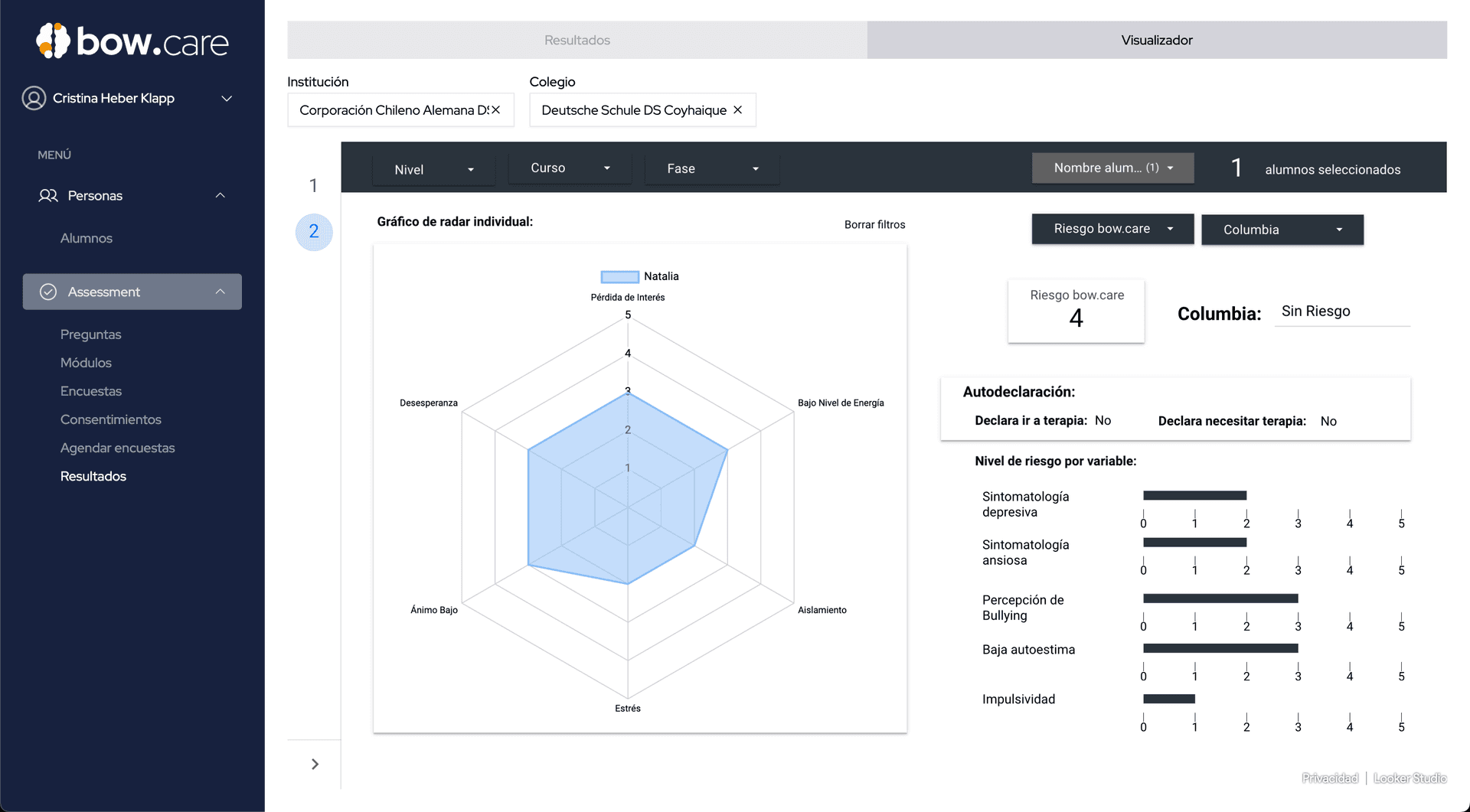Click Borrar filtros
Image resolution: width=1470 pixels, height=812 pixels.
tap(874, 224)
